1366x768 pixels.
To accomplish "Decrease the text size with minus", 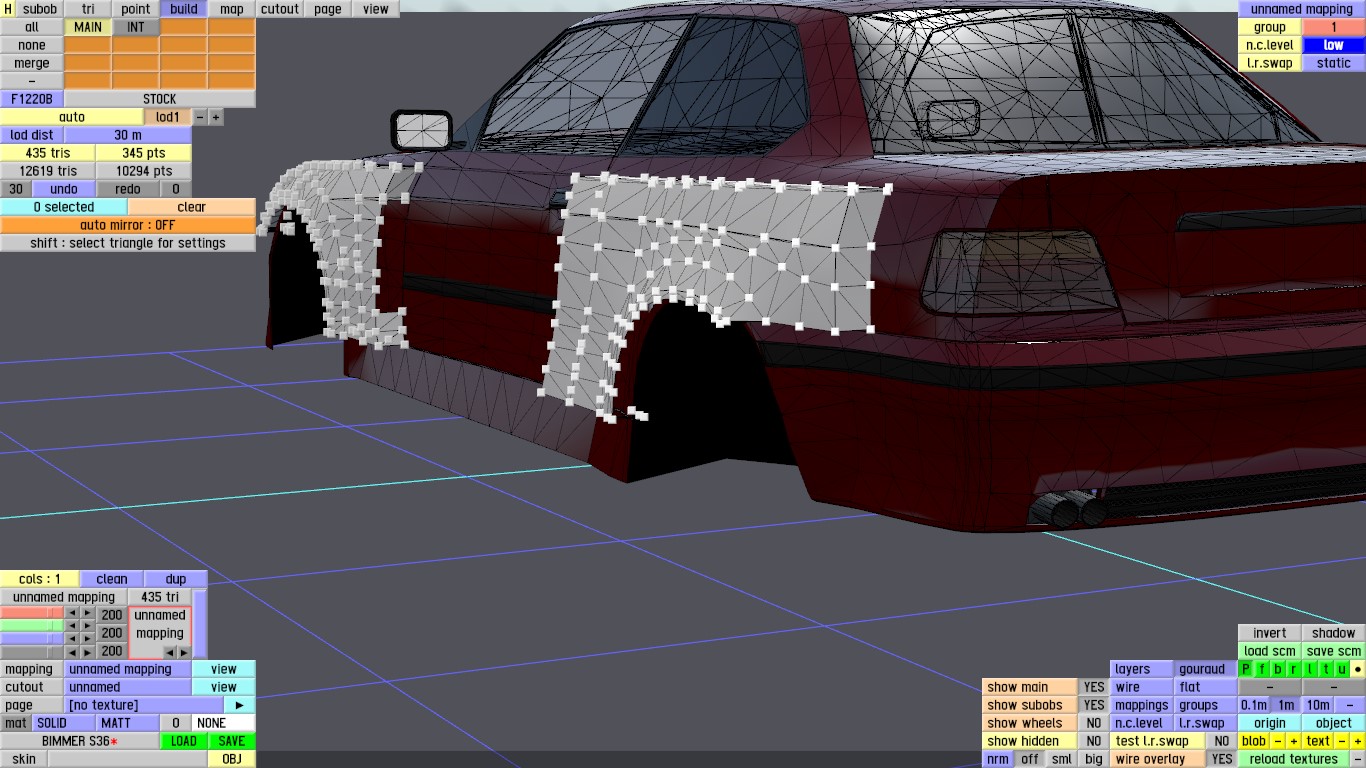I will [1342, 741].
